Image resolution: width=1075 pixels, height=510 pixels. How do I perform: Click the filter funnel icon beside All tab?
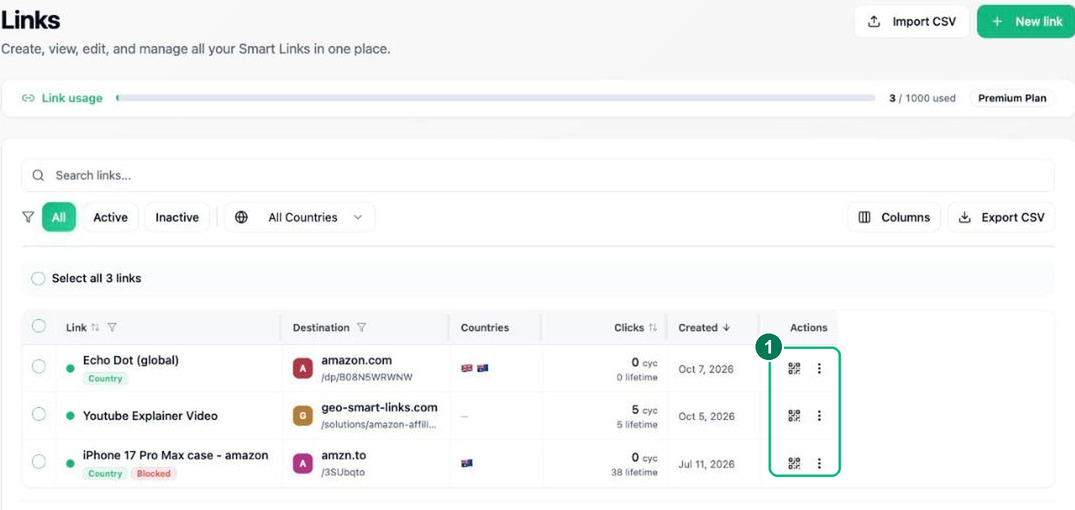pyautogui.click(x=27, y=217)
